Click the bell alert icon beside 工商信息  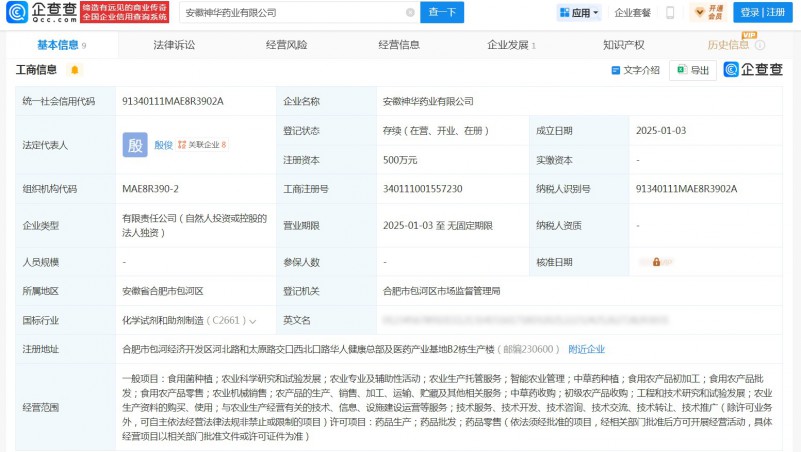coord(75,70)
